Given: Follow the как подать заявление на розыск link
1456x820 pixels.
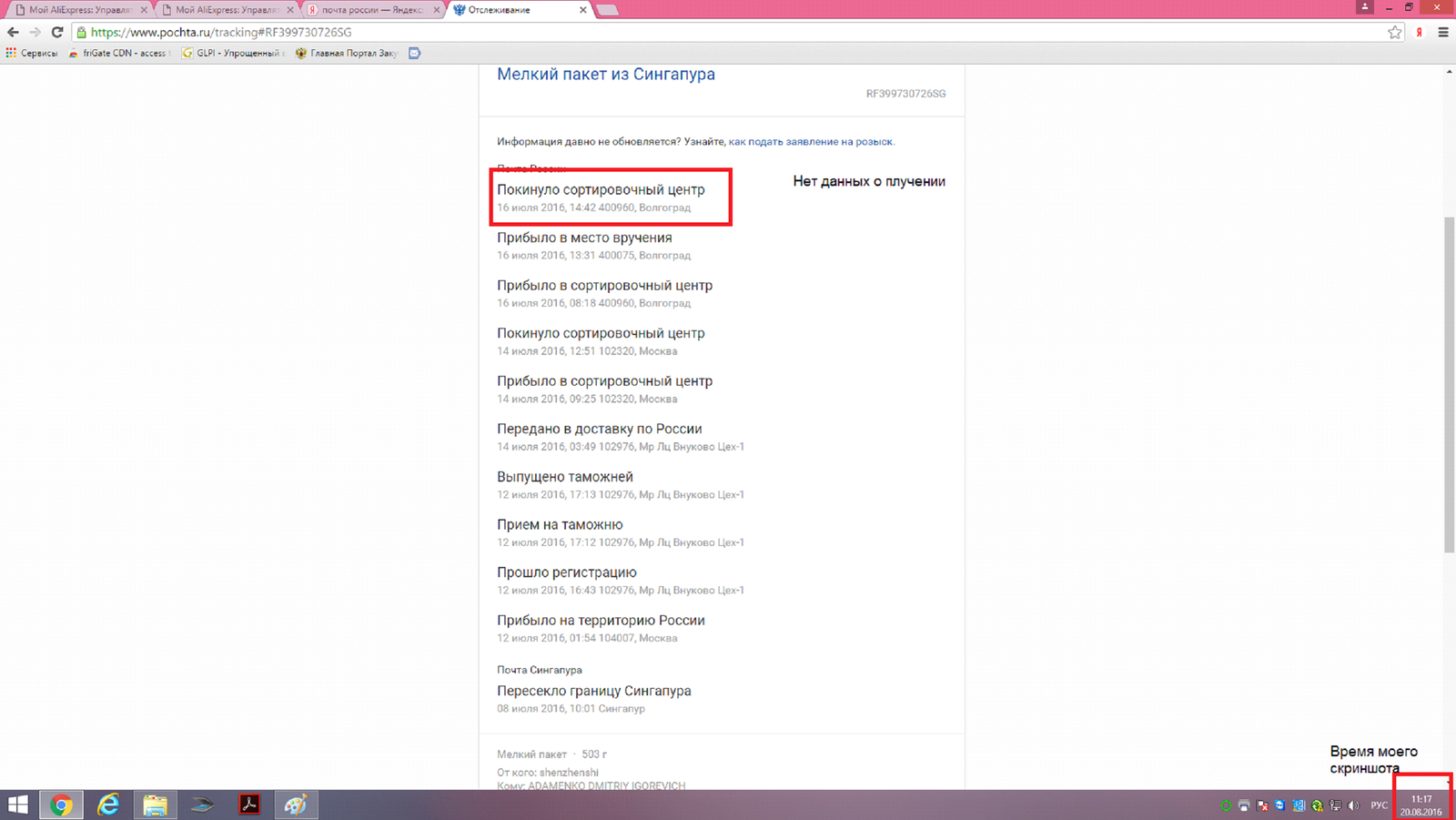Looking at the screenshot, I should coord(811,142).
